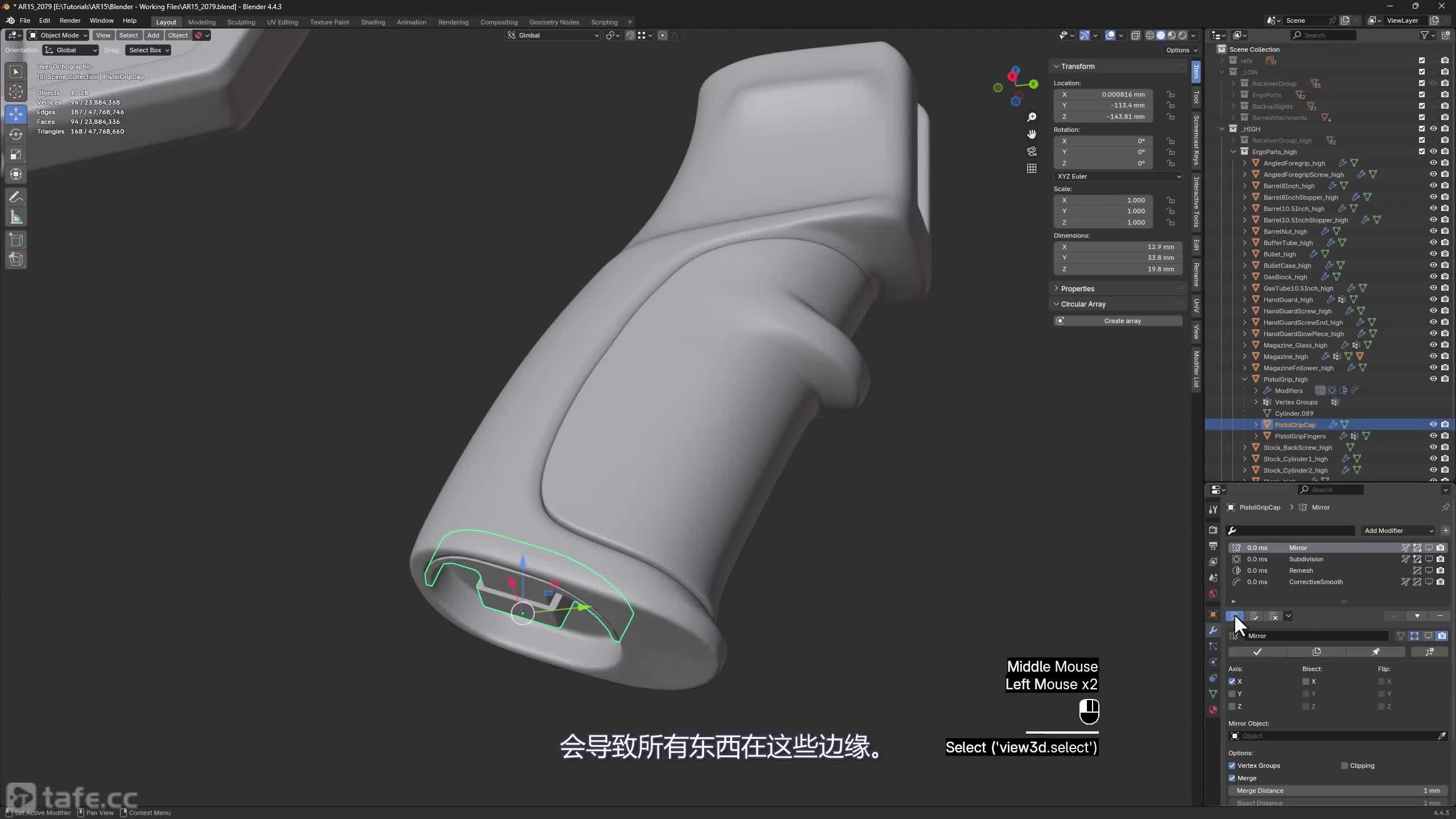Select the Subdivision modifier in the list

[1337, 559]
